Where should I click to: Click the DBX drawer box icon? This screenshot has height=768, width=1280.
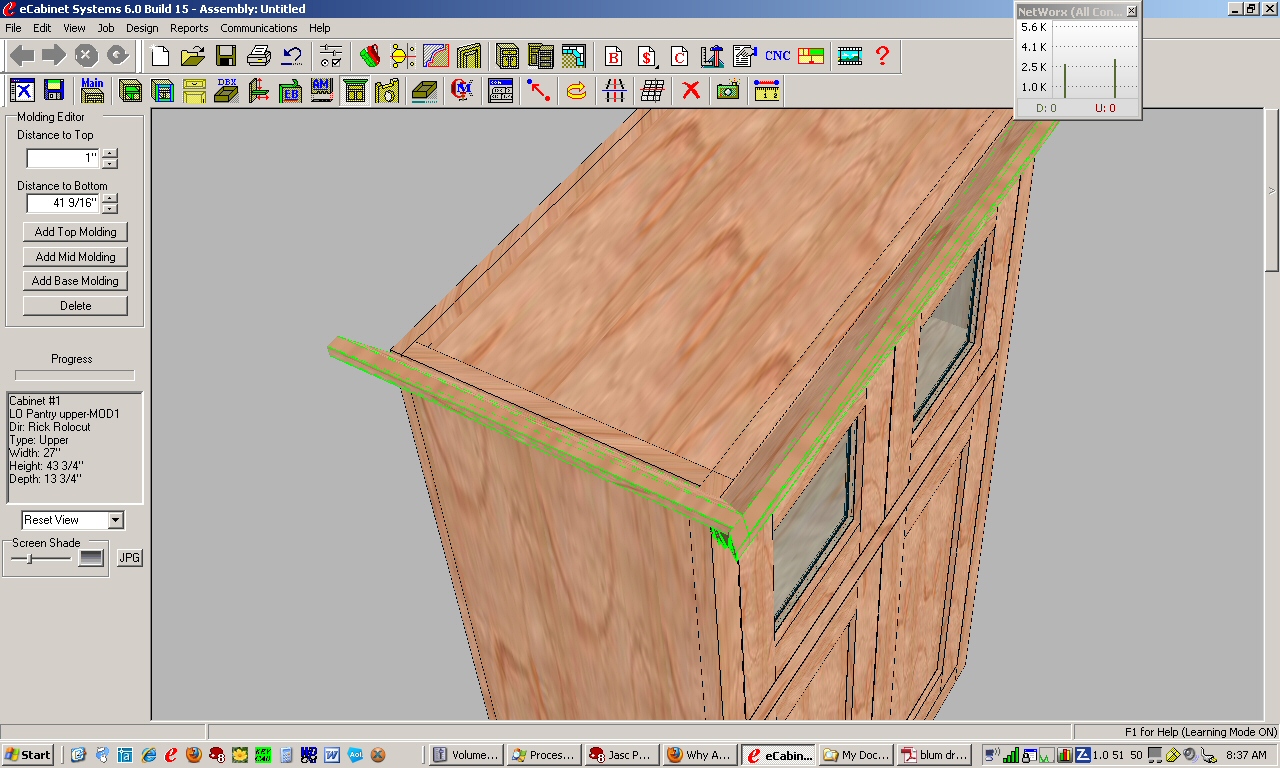coord(227,91)
